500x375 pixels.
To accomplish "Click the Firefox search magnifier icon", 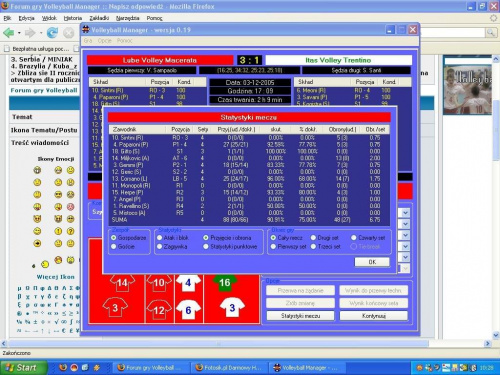I will 491,33.
